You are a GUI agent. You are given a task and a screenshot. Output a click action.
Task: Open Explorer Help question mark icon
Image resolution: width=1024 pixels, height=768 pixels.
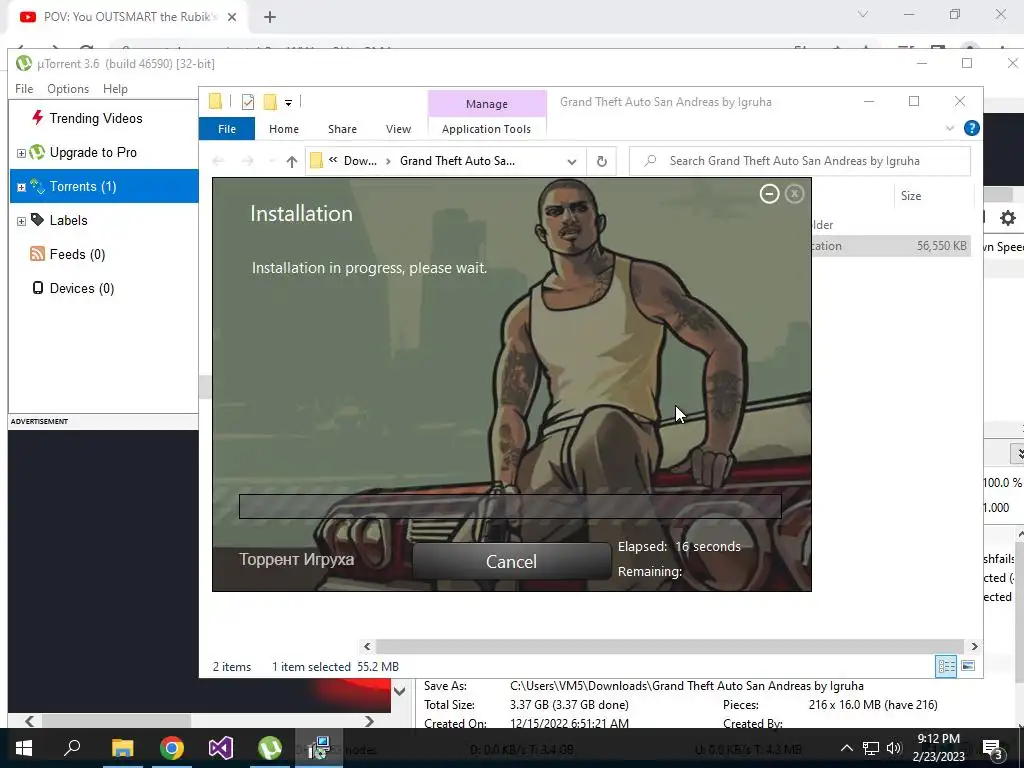(x=972, y=128)
